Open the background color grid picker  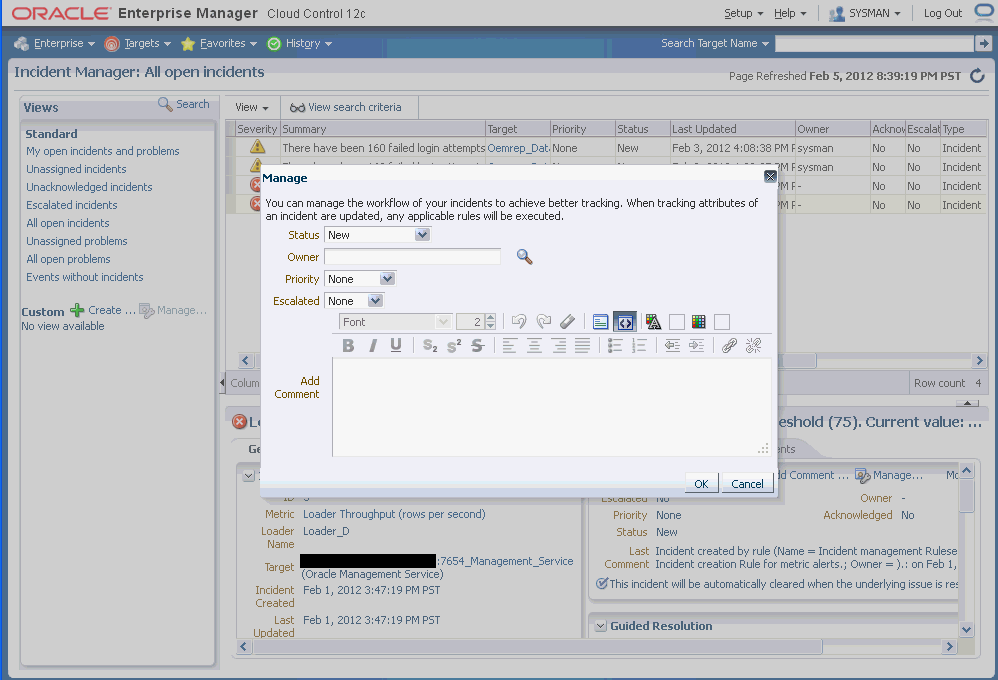click(698, 322)
